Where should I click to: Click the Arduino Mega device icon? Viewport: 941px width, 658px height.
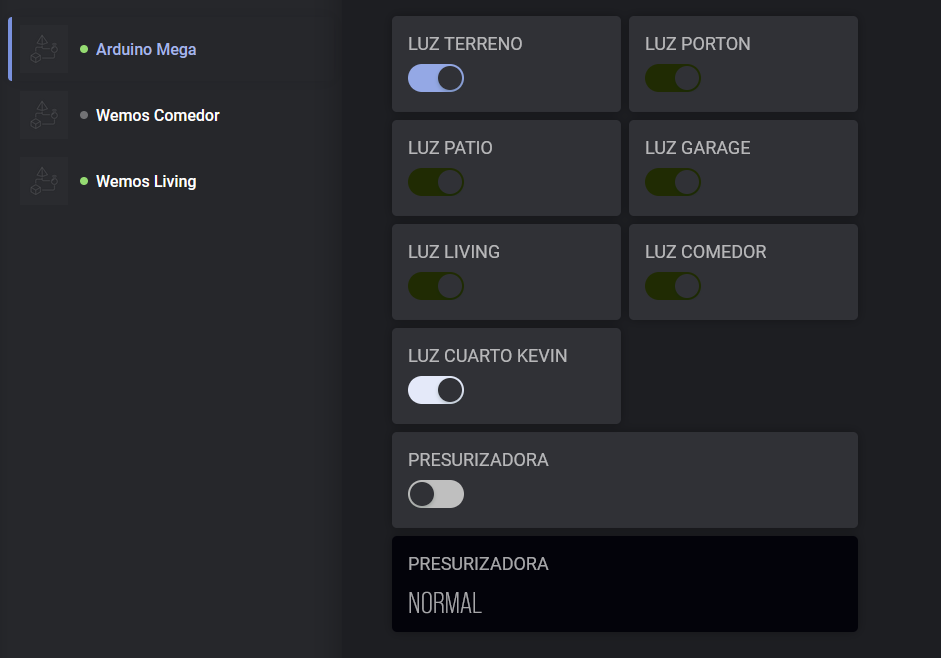click(x=44, y=49)
